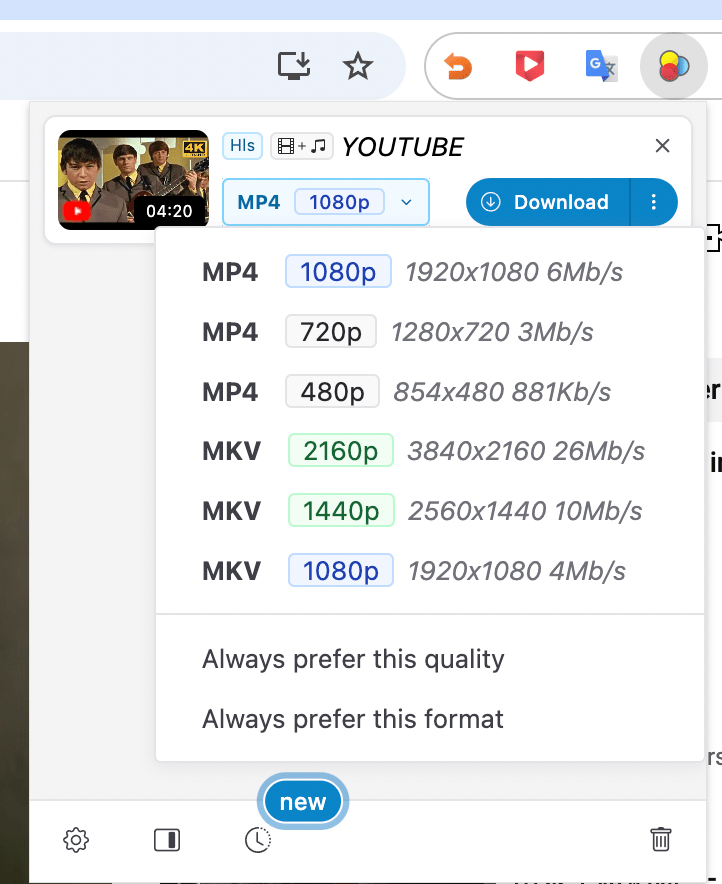
Task: Open settings with the gear icon
Action: click(76, 840)
